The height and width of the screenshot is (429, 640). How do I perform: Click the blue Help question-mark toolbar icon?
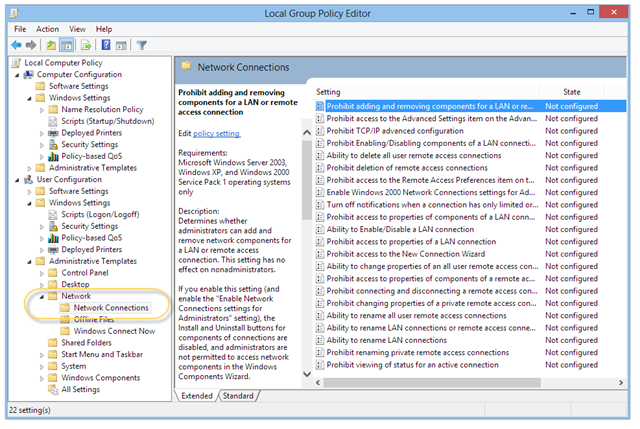(105, 45)
